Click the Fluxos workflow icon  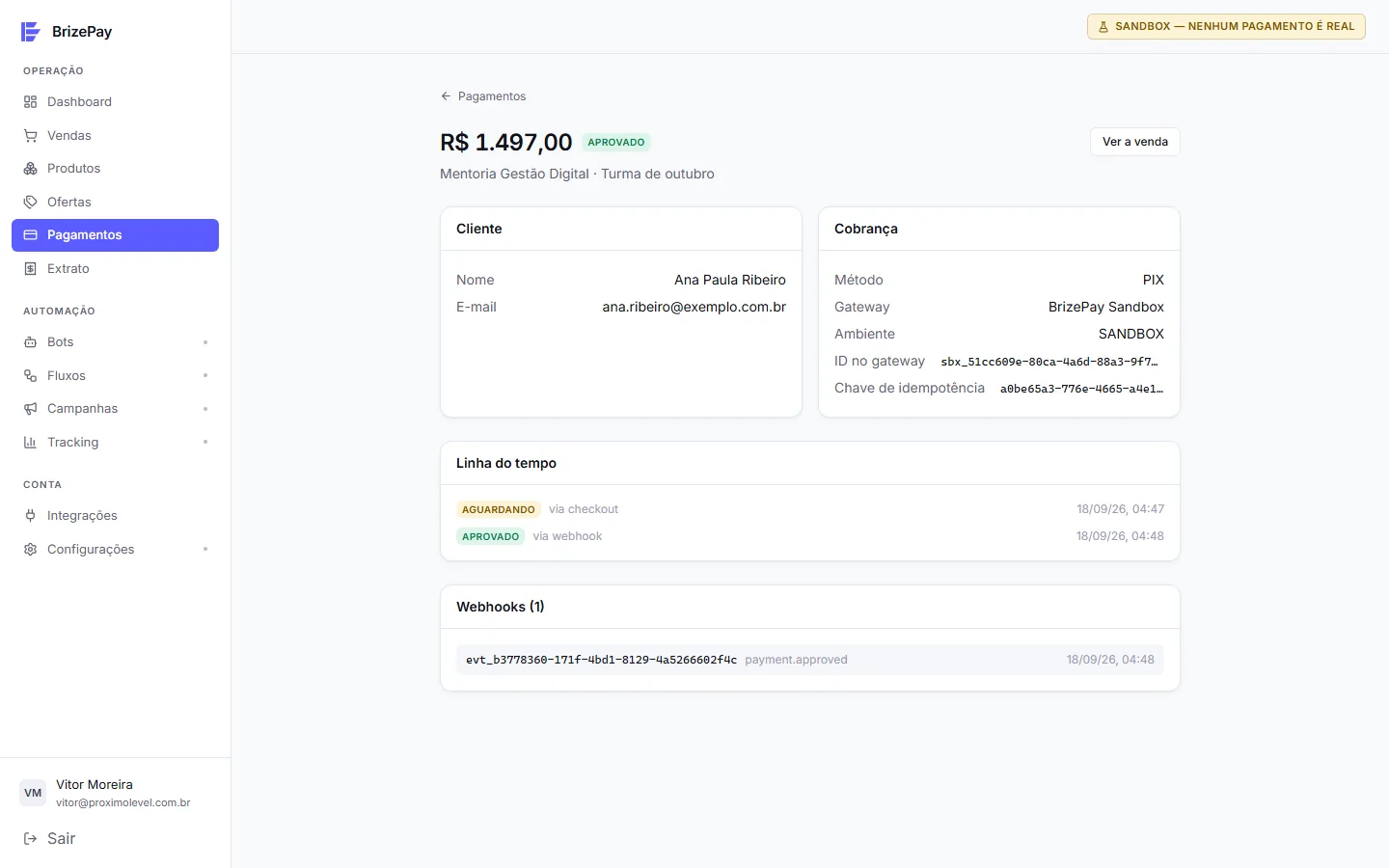coord(31,376)
